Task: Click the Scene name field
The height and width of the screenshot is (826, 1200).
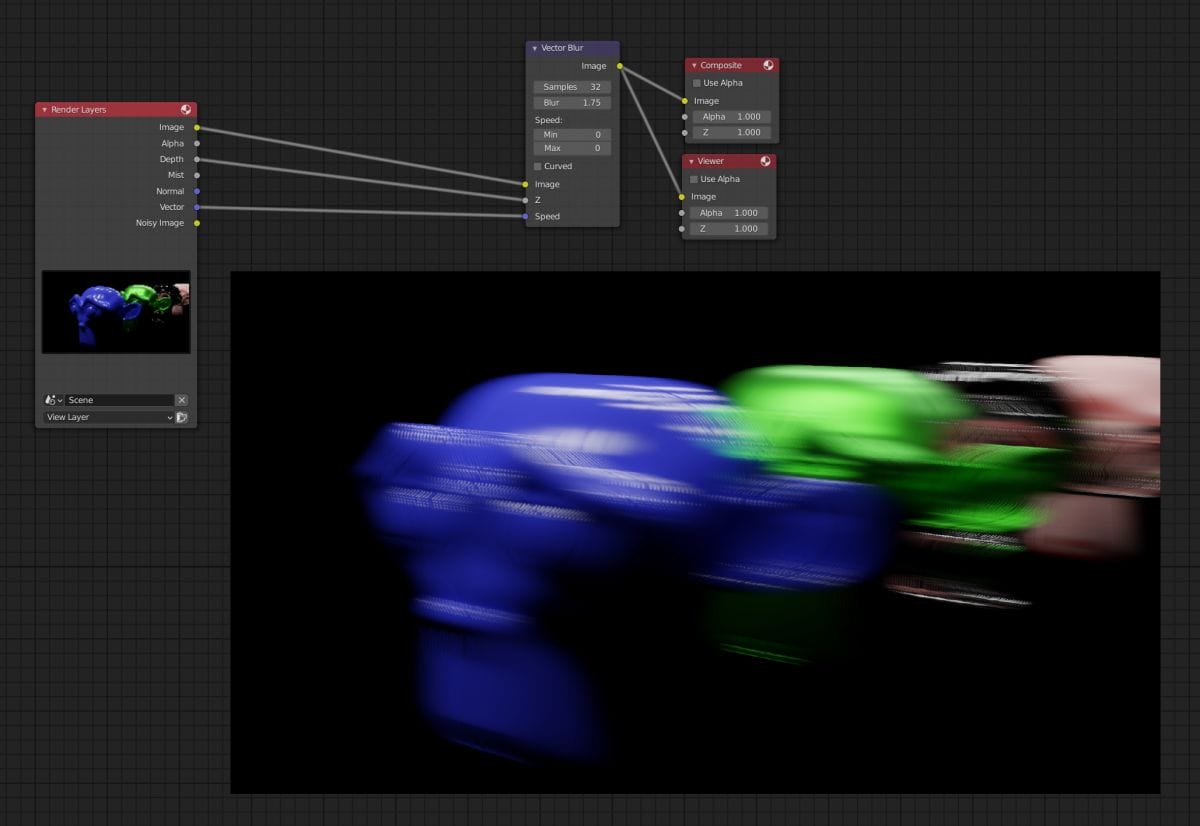Action: [x=120, y=399]
